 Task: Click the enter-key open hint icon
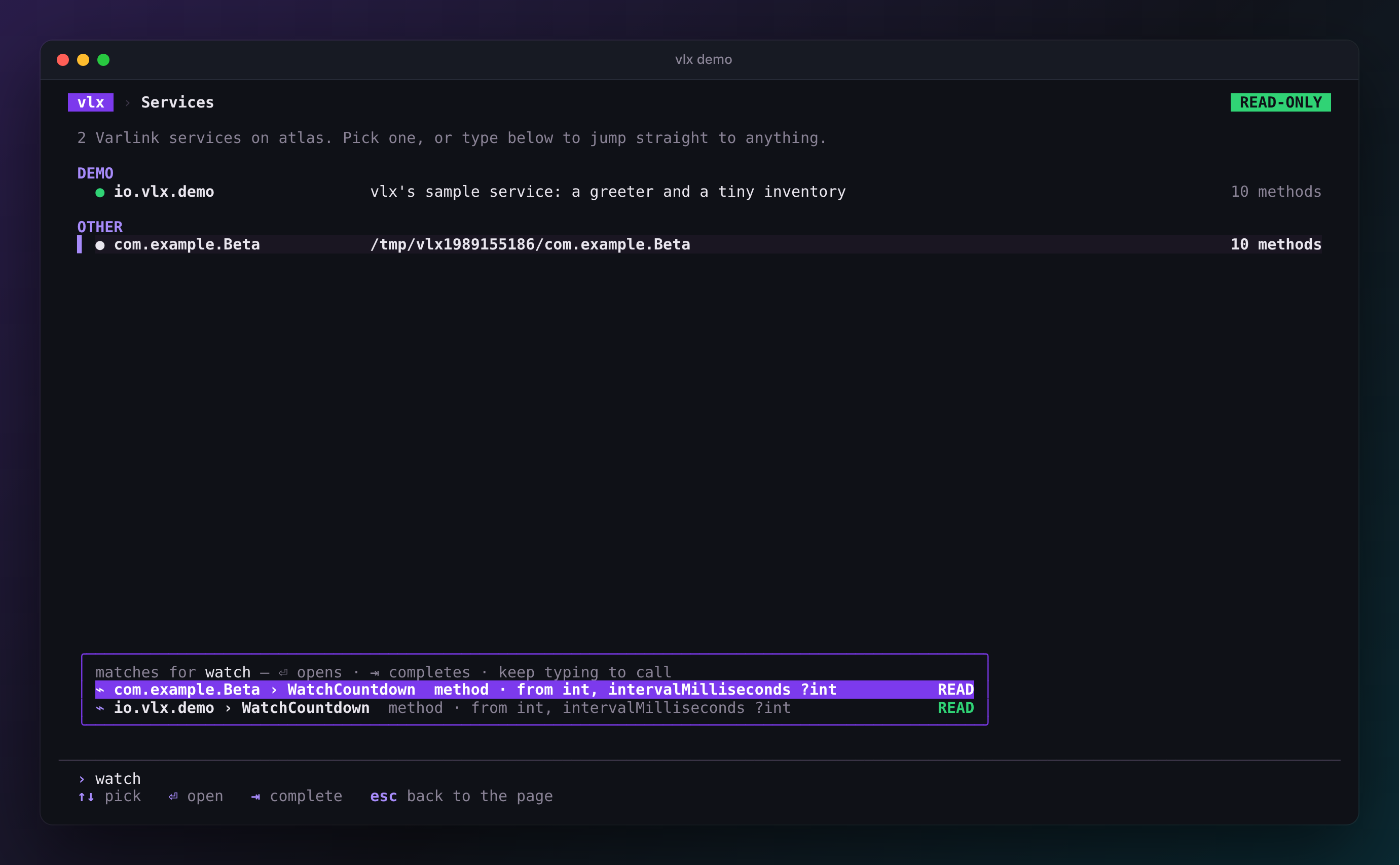(x=173, y=797)
